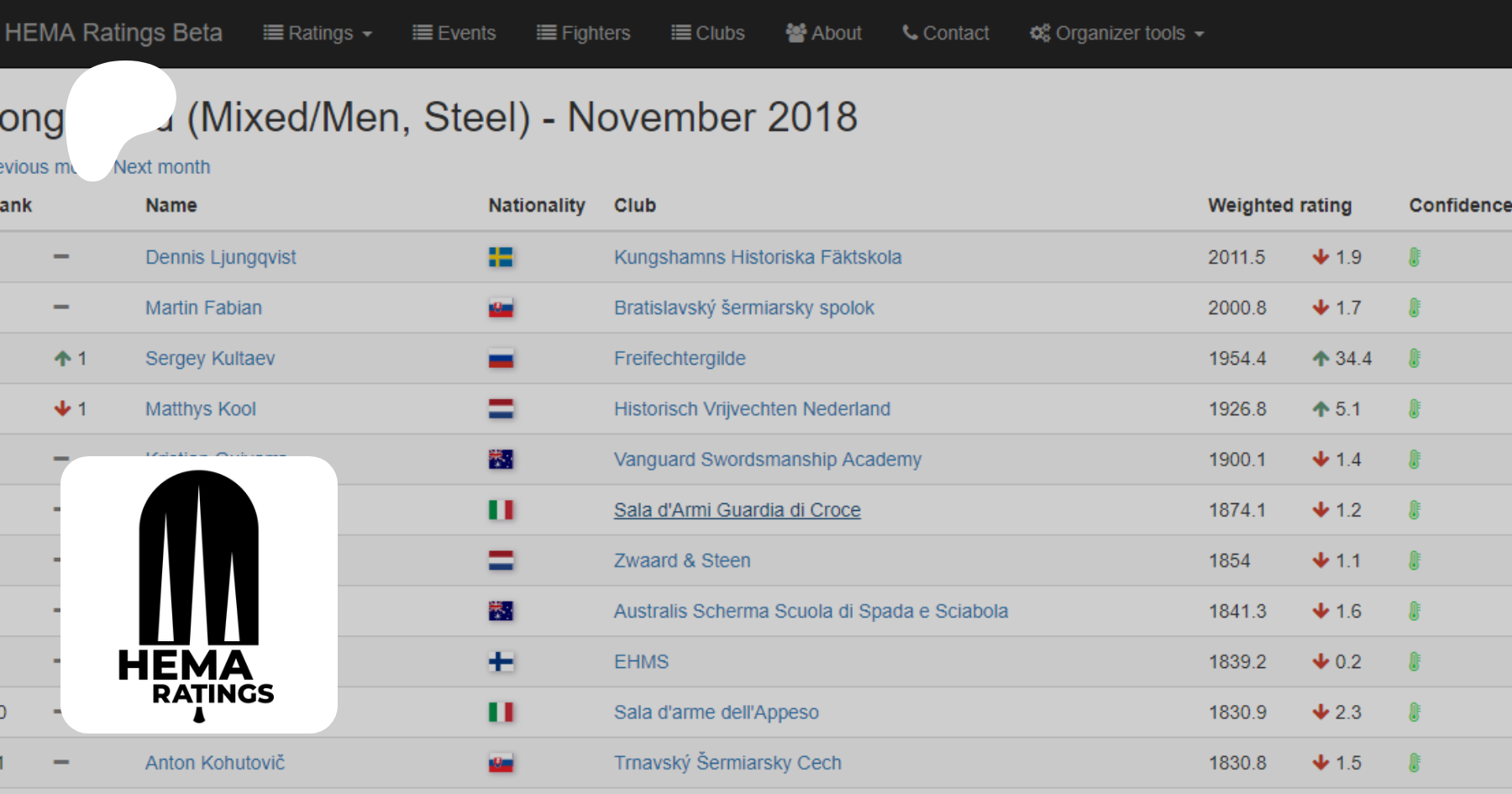Open the Organizer tools dropdown
1512x794 pixels.
click(1117, 34)
